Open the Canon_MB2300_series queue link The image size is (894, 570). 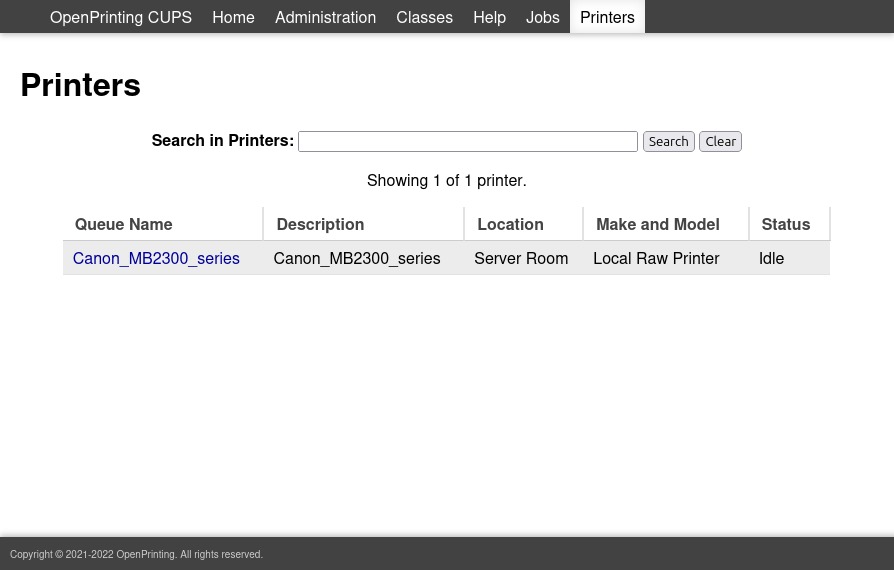click(x=156, y=258)
